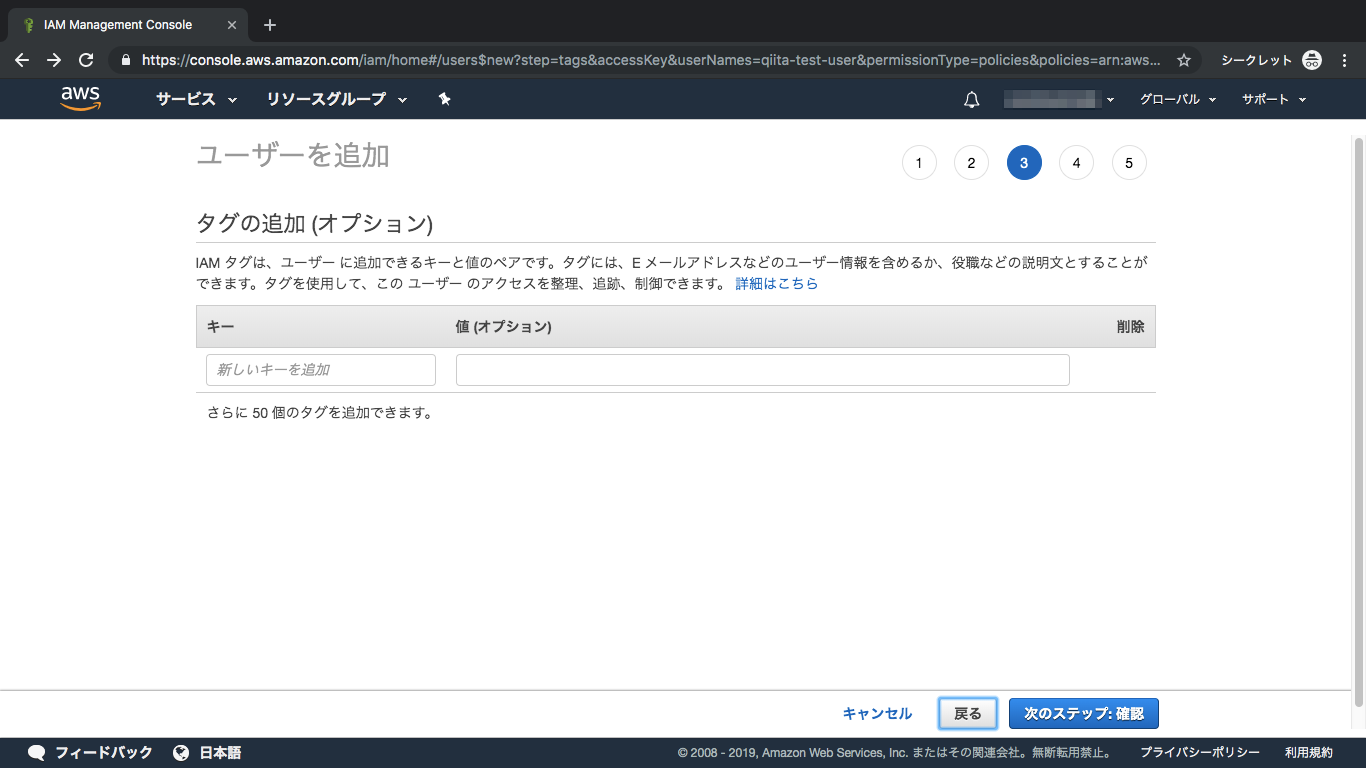Click the browser address bar URL
Viewport: 1366px width, 768px height.
click(x=651, y=60)
